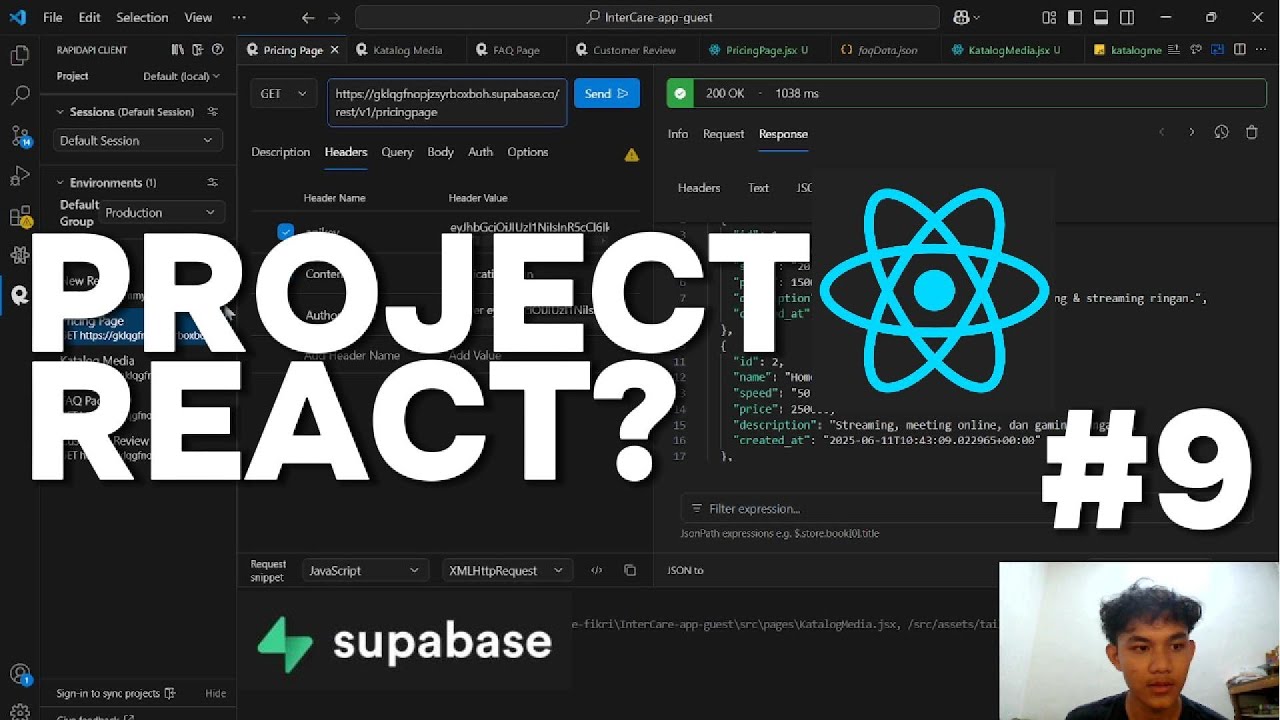Click Environments settings sliders icon

coord(212,183)
